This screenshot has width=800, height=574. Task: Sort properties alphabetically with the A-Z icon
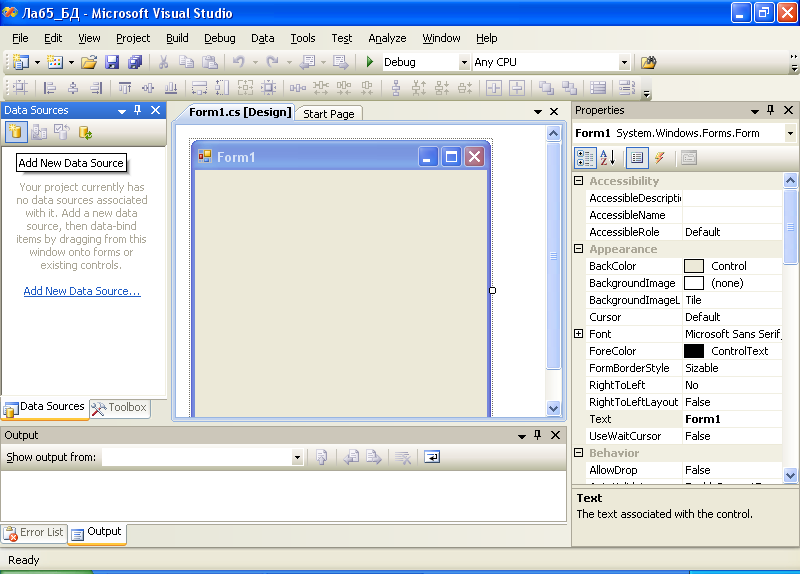(x=608, y=158)
